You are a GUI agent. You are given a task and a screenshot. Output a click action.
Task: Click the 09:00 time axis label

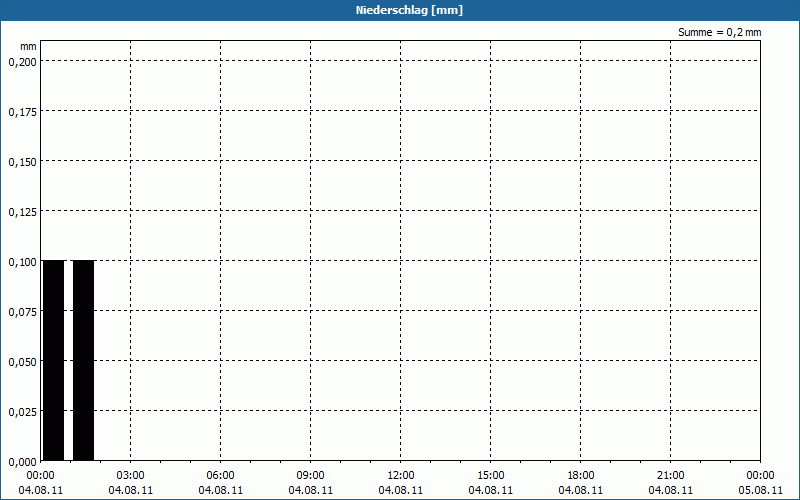point(310,476)
